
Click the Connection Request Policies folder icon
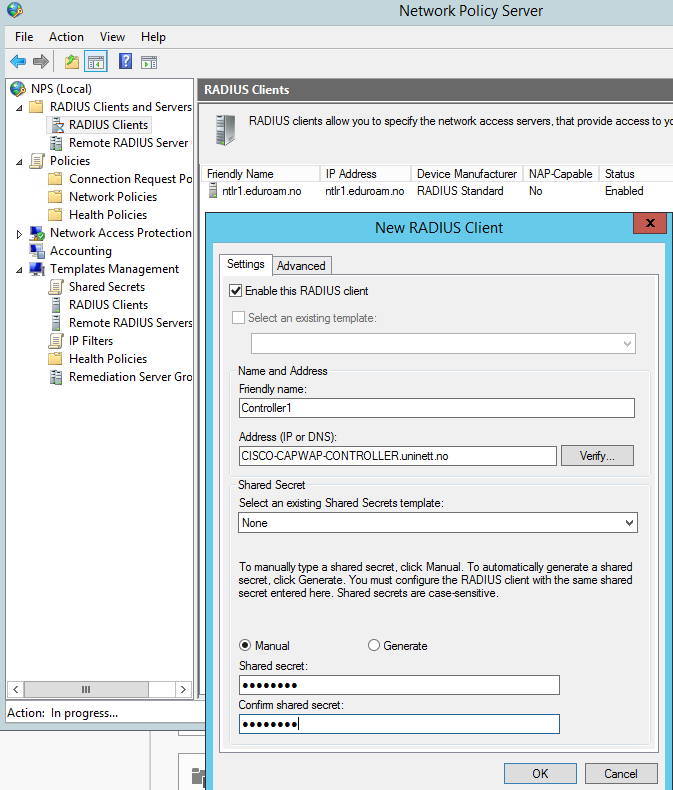point(55,179)
